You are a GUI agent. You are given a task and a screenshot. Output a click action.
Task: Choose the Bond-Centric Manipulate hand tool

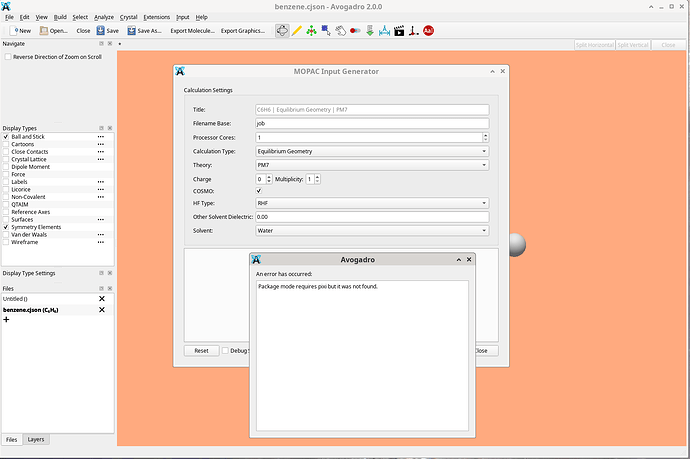click(x=341, y=31)
